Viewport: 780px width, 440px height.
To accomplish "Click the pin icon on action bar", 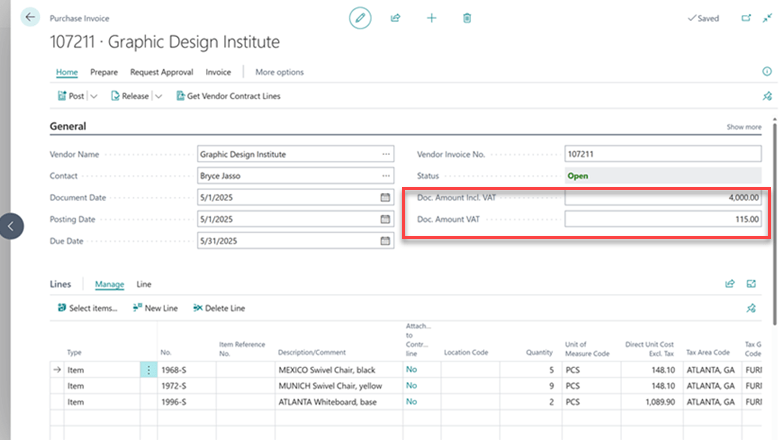I will pyautogui.click(x=767, y=96).
